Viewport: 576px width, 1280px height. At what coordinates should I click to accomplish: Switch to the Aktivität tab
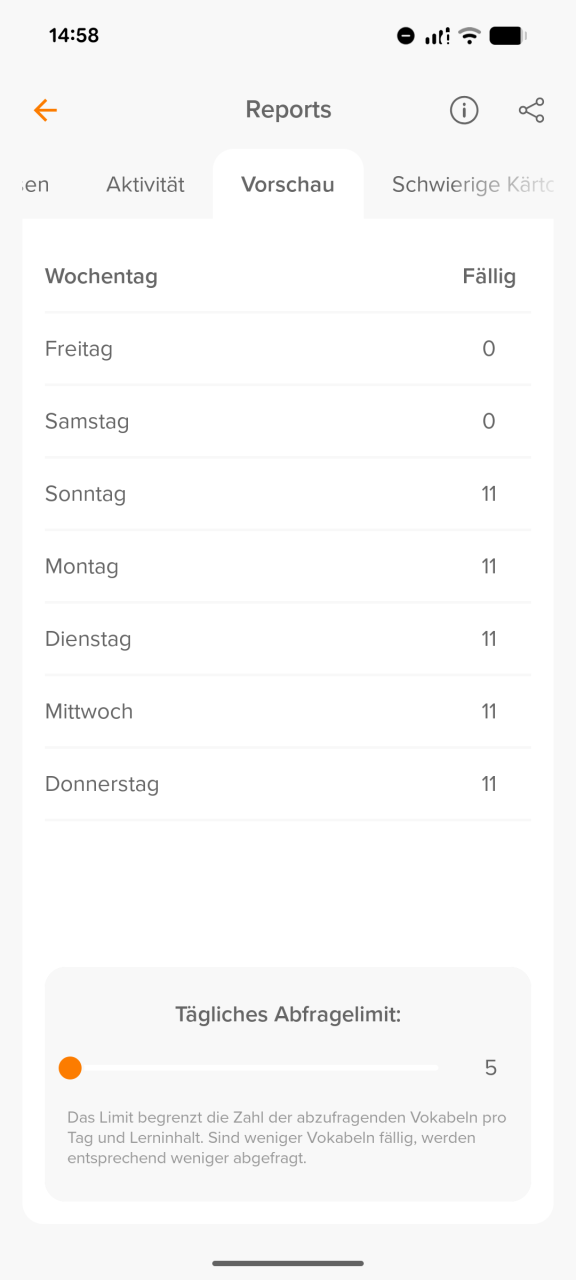coord(145,184)
